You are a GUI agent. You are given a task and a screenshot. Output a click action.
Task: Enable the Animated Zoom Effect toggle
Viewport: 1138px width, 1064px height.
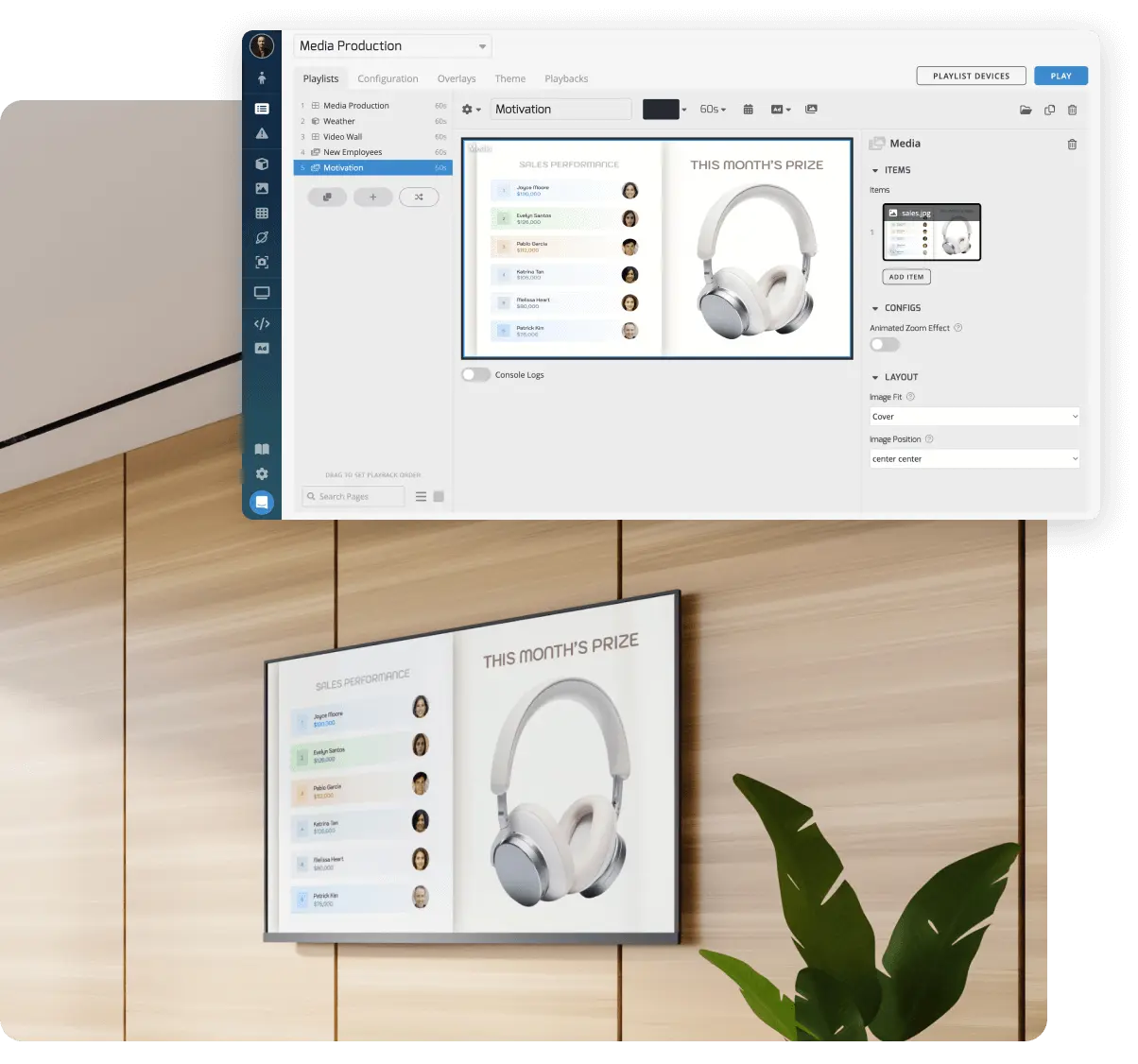[x=884, y=345]
